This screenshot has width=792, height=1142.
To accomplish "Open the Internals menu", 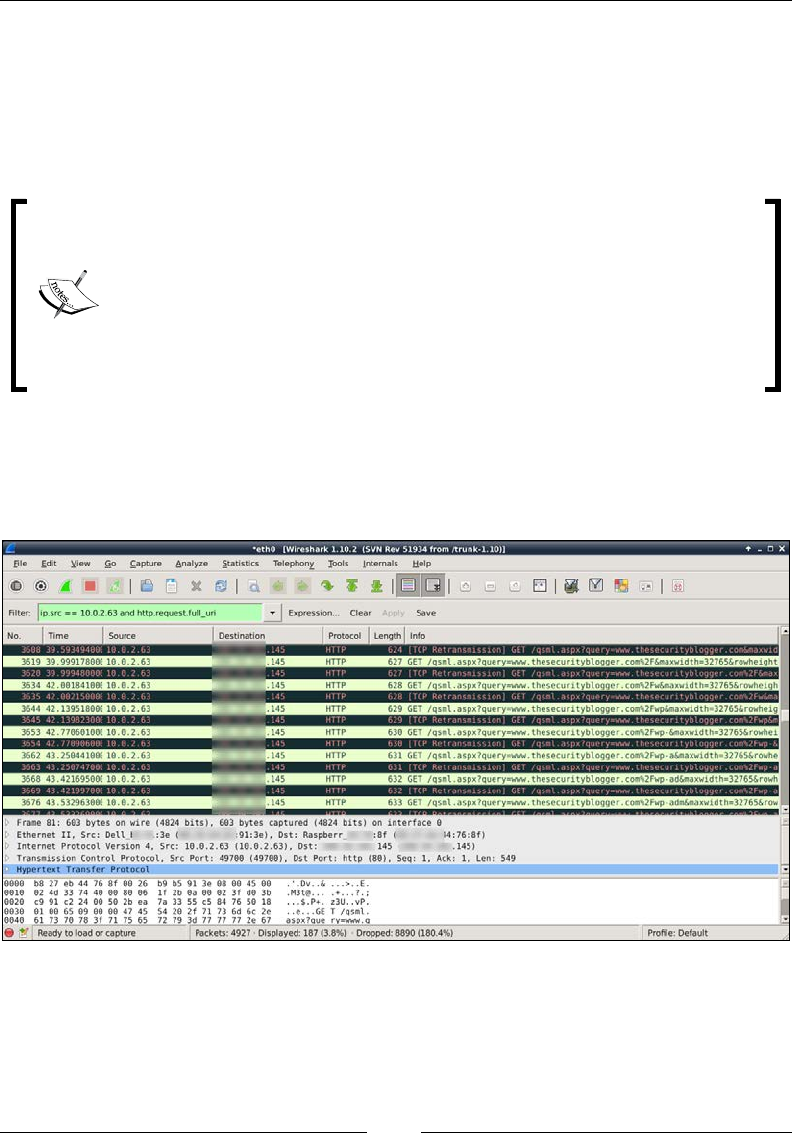I will [380, 563].
